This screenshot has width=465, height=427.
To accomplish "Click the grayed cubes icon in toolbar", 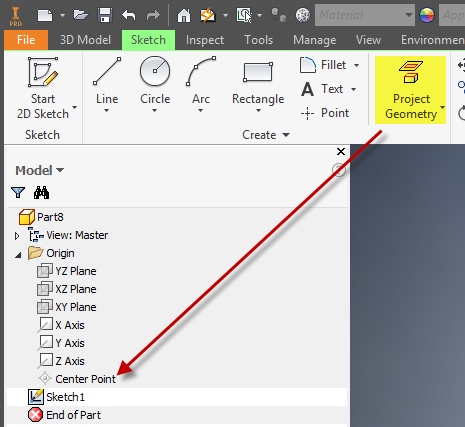I will tap(278, 15).
